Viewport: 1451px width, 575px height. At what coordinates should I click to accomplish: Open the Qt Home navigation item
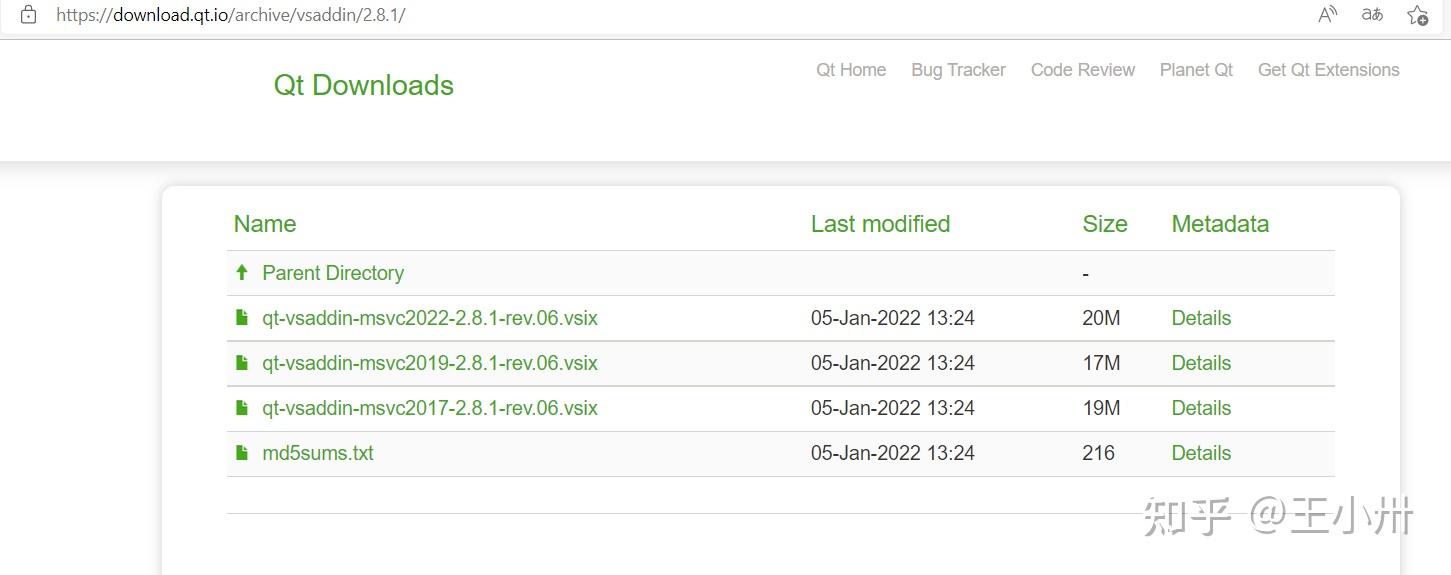[x=851, y=70]
